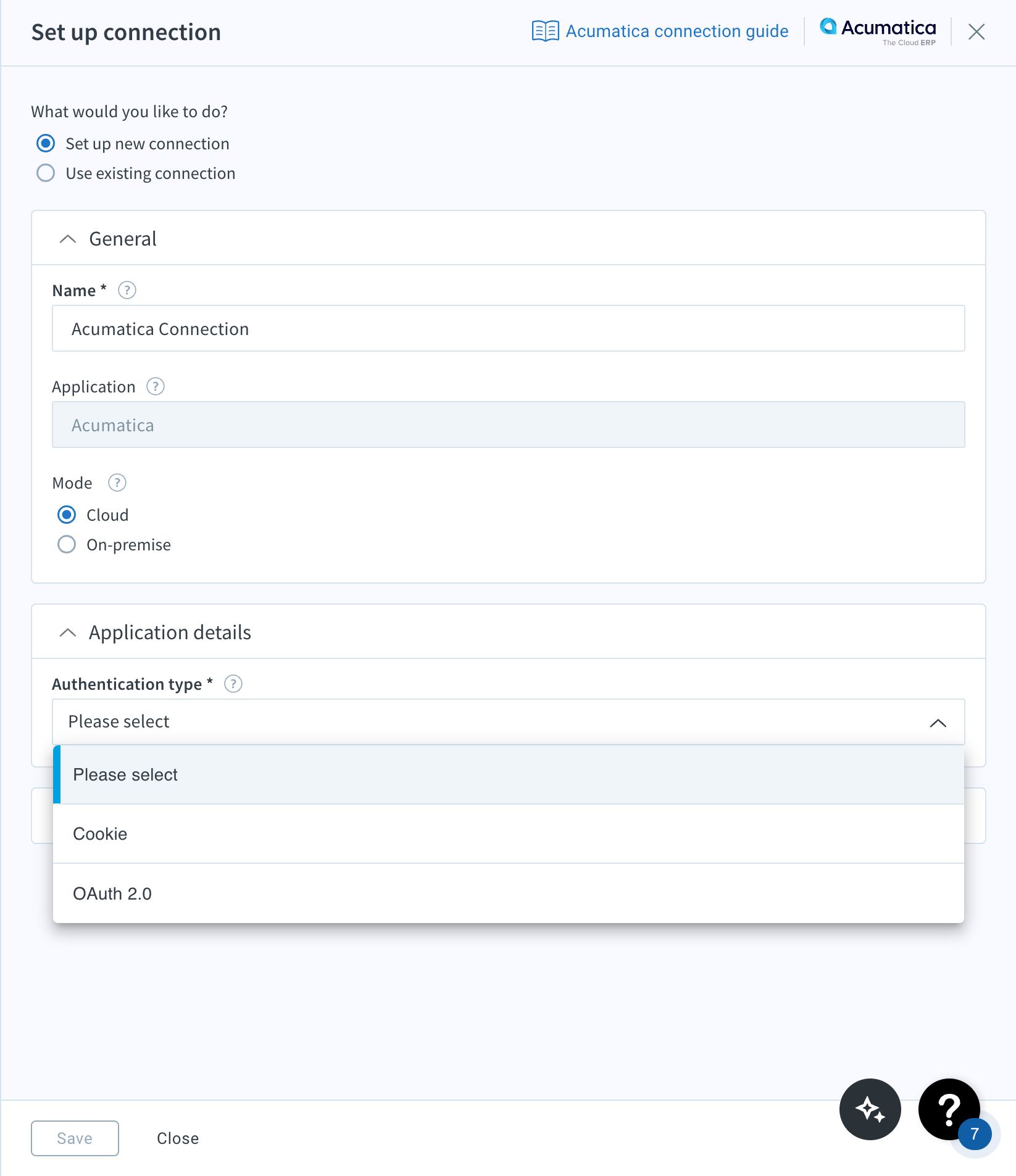This screenshot has width=1016, height=1176.
Task: Collapse the General section
Action: click(x=68, y=239)
